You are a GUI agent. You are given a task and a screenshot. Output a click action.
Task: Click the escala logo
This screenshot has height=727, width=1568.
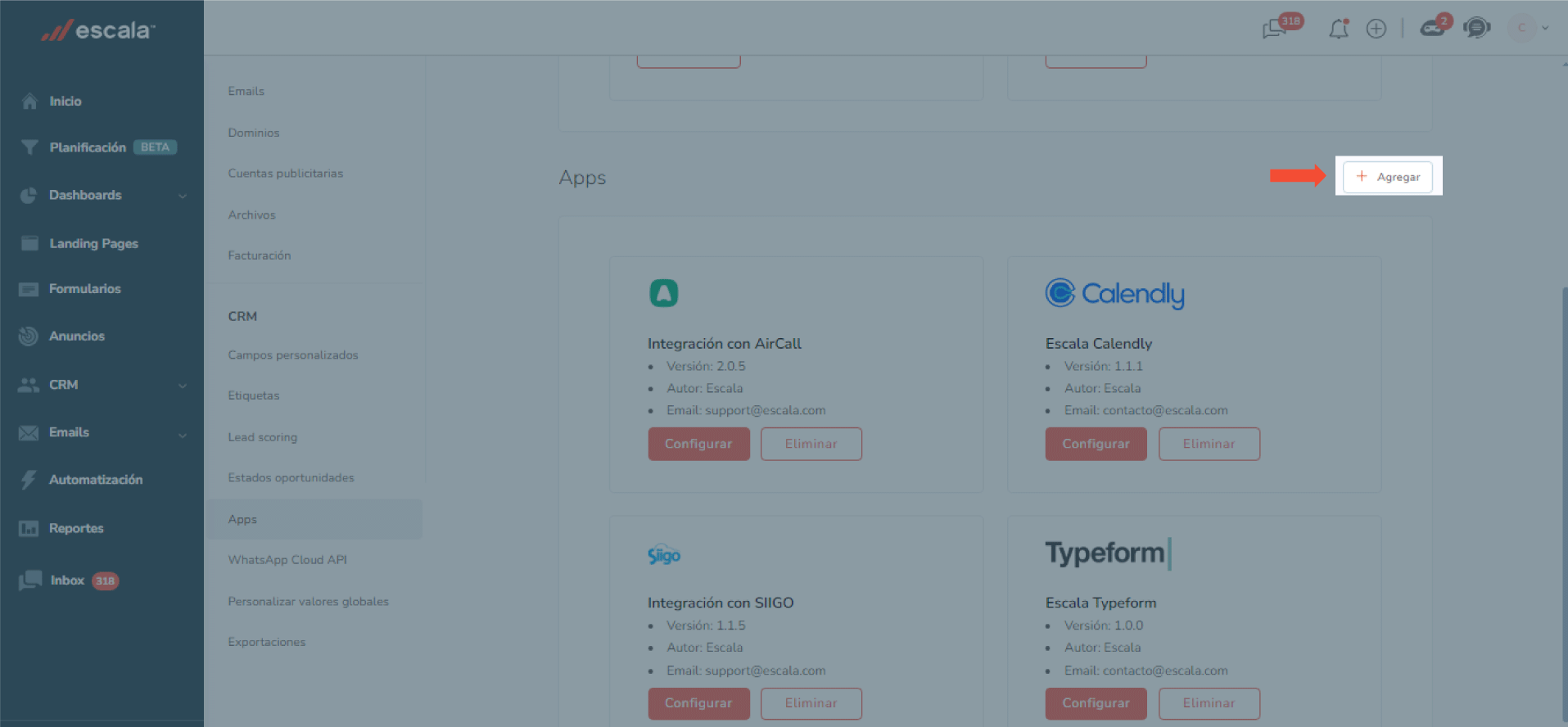pyautogui.click(x=98, y=30)
